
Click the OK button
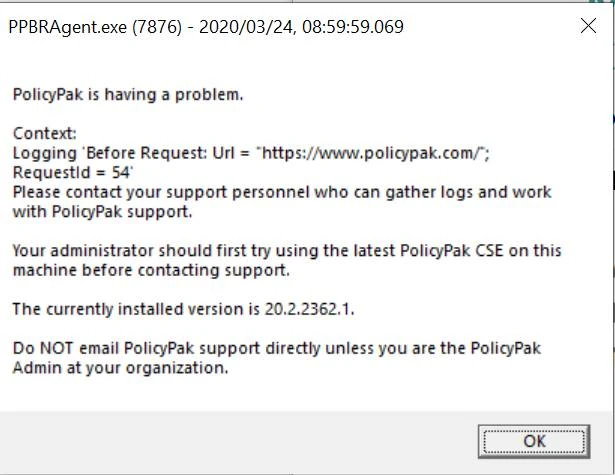pyautogui.click(x=533, y=440)
